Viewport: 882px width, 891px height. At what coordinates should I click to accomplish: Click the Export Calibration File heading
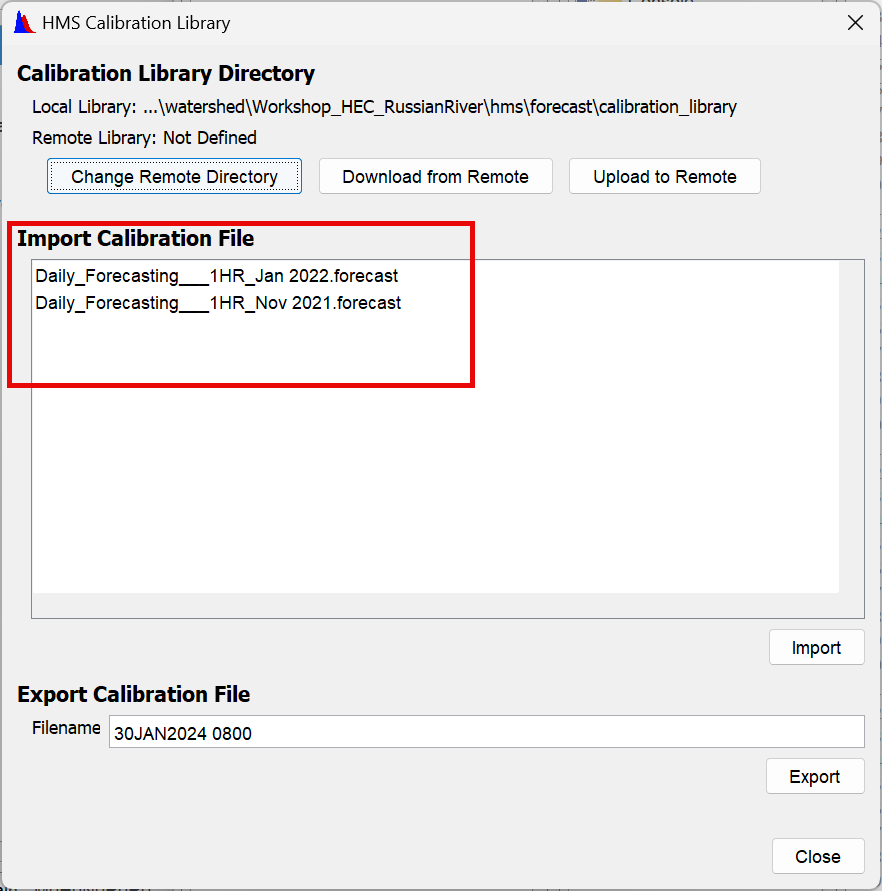[x=132, y=694]
